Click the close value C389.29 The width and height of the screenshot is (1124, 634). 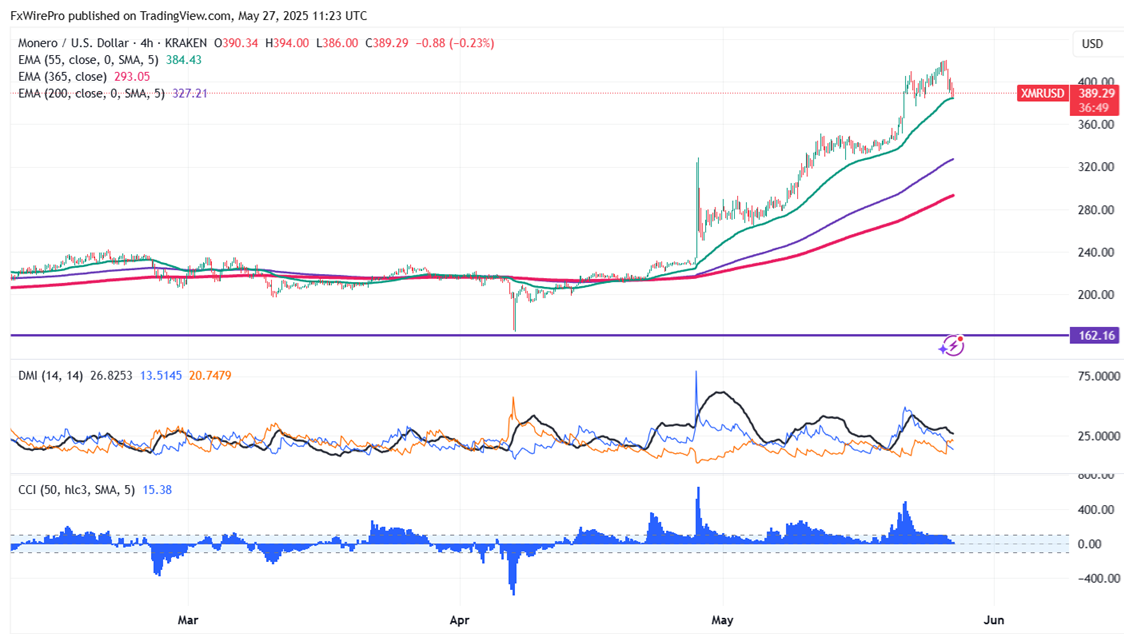click(386, 43)
